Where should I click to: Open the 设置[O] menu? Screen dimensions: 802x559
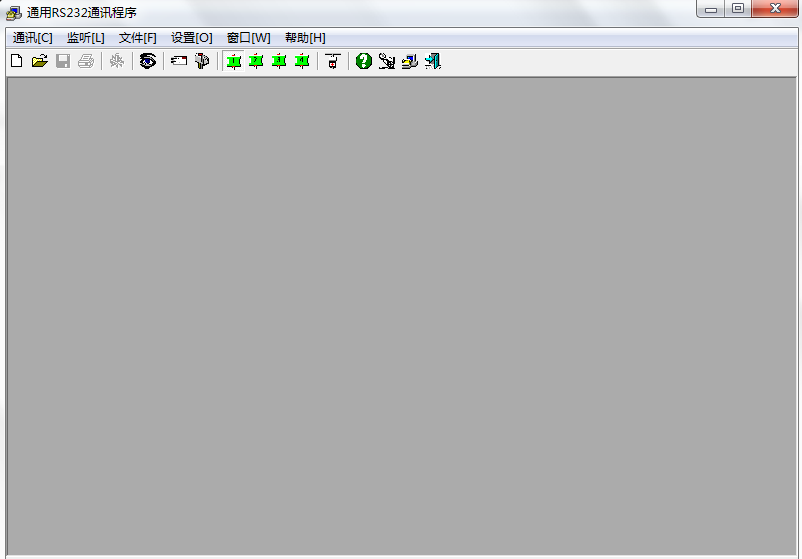coord(191,38)
